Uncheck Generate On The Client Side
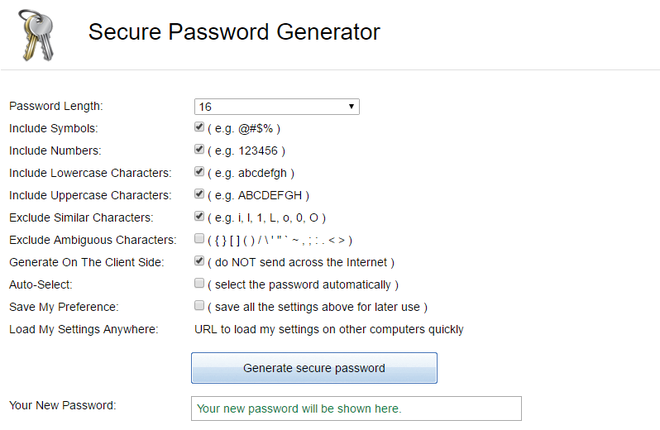Screen dimensions: 660x430 tap(199, 261)
